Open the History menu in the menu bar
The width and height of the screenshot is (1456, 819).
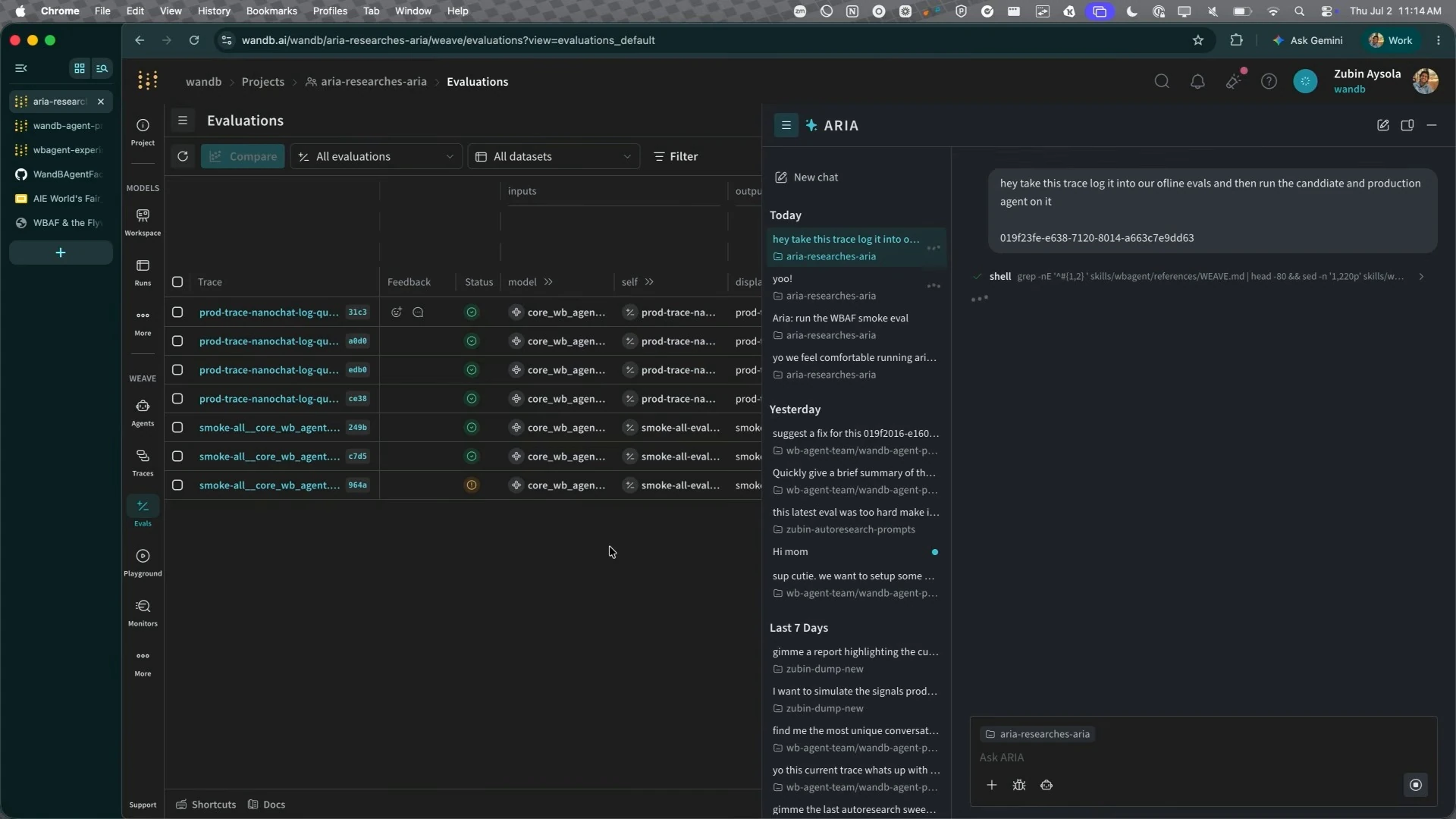click(x=214, y=11)
